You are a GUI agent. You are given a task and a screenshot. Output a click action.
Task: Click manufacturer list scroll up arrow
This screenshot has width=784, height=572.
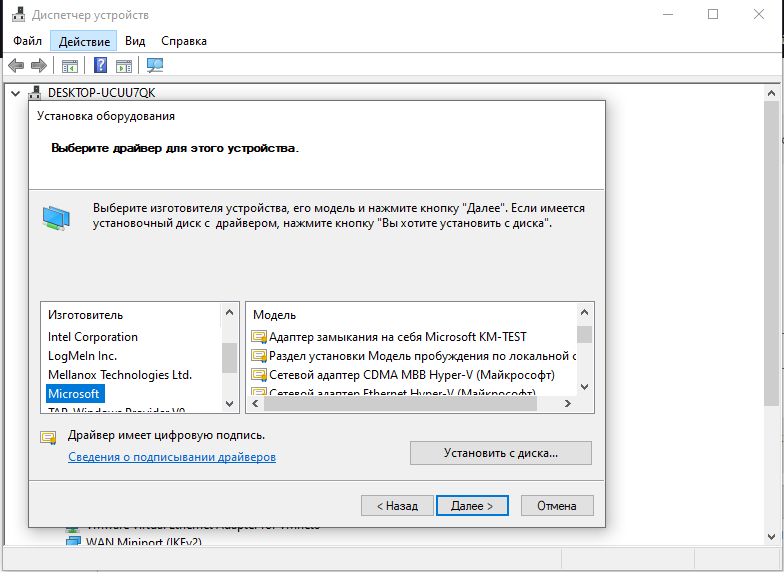click(x=230, y=312)
